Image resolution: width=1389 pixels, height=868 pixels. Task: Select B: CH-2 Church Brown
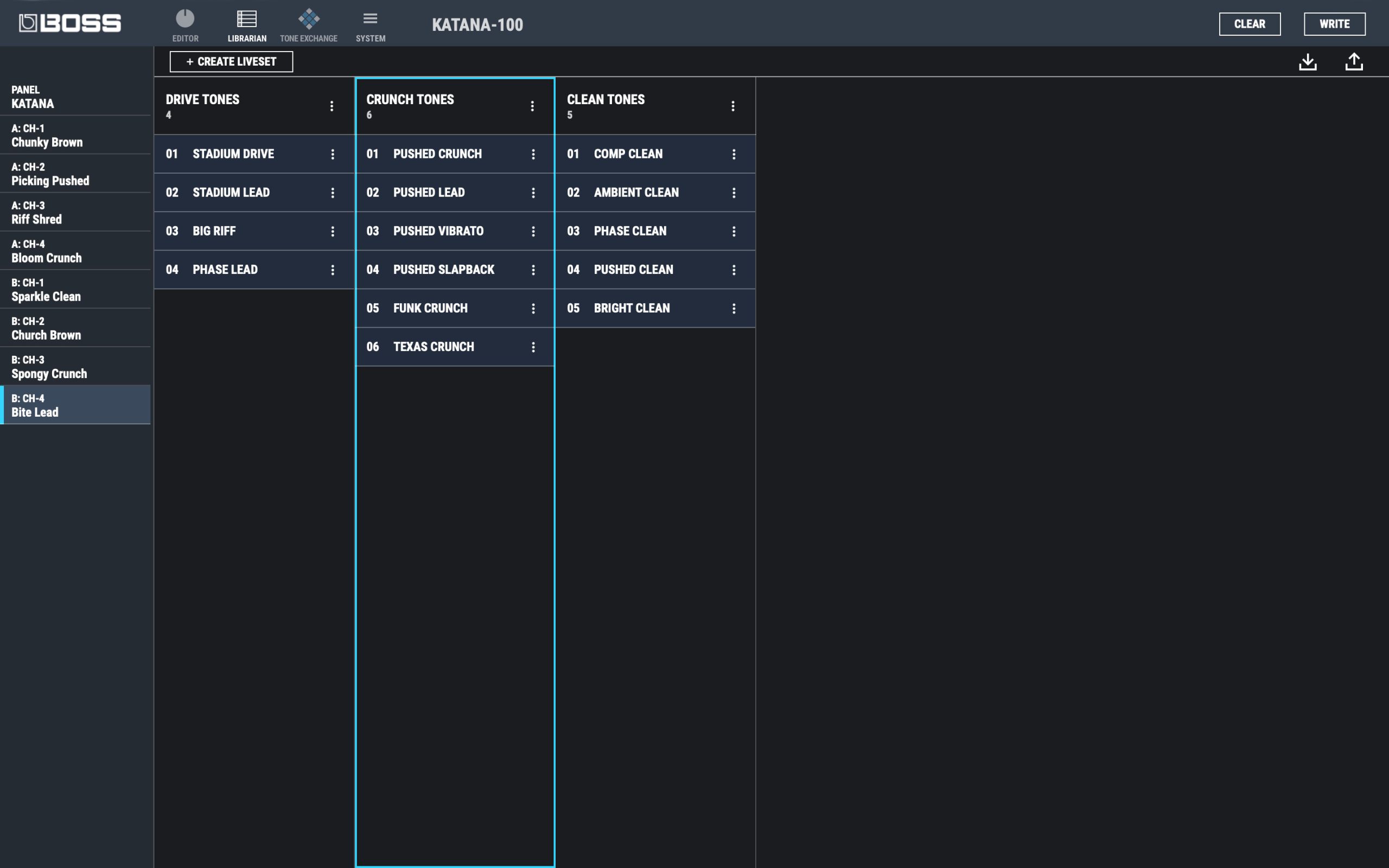[x=75, y=328]
